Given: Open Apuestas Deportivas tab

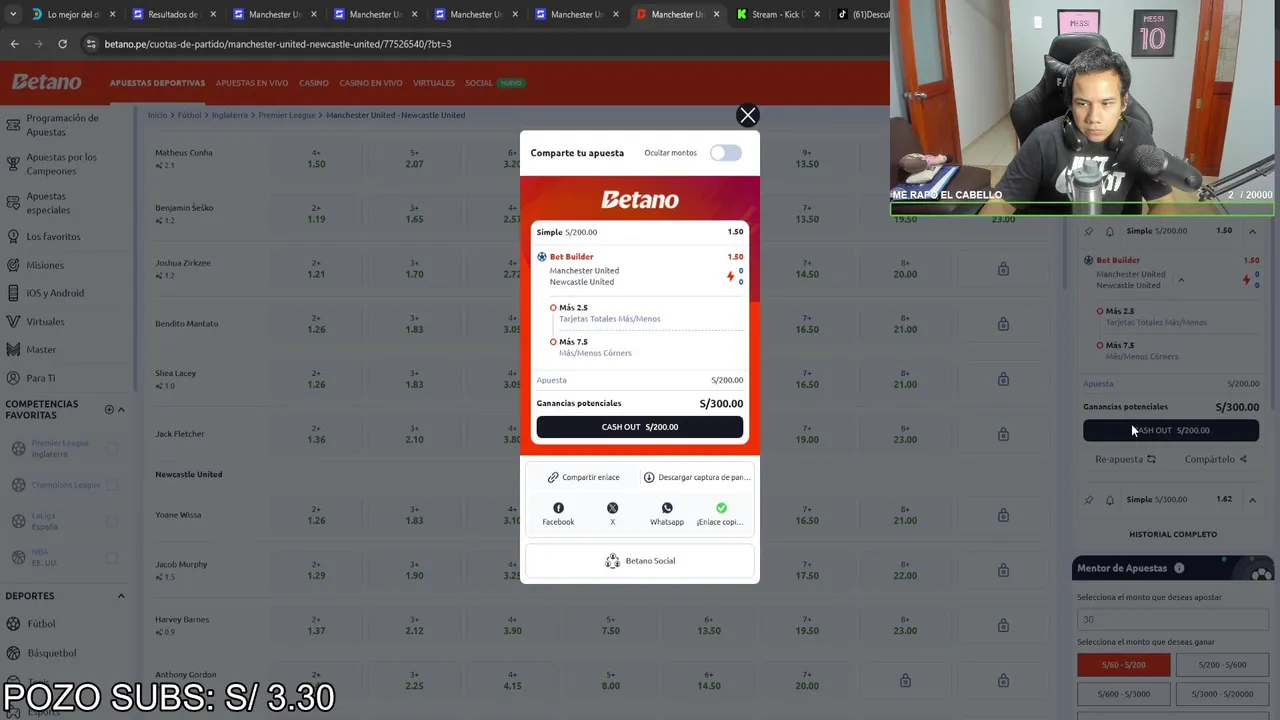Looking at the screenshot, I should (x=157, y=83).
